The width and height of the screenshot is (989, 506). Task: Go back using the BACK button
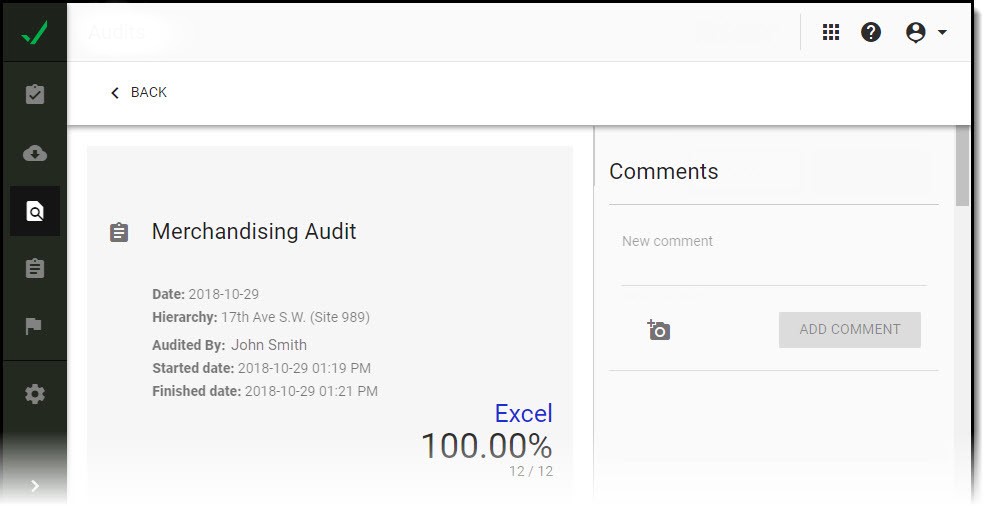(x=138, y=92)
